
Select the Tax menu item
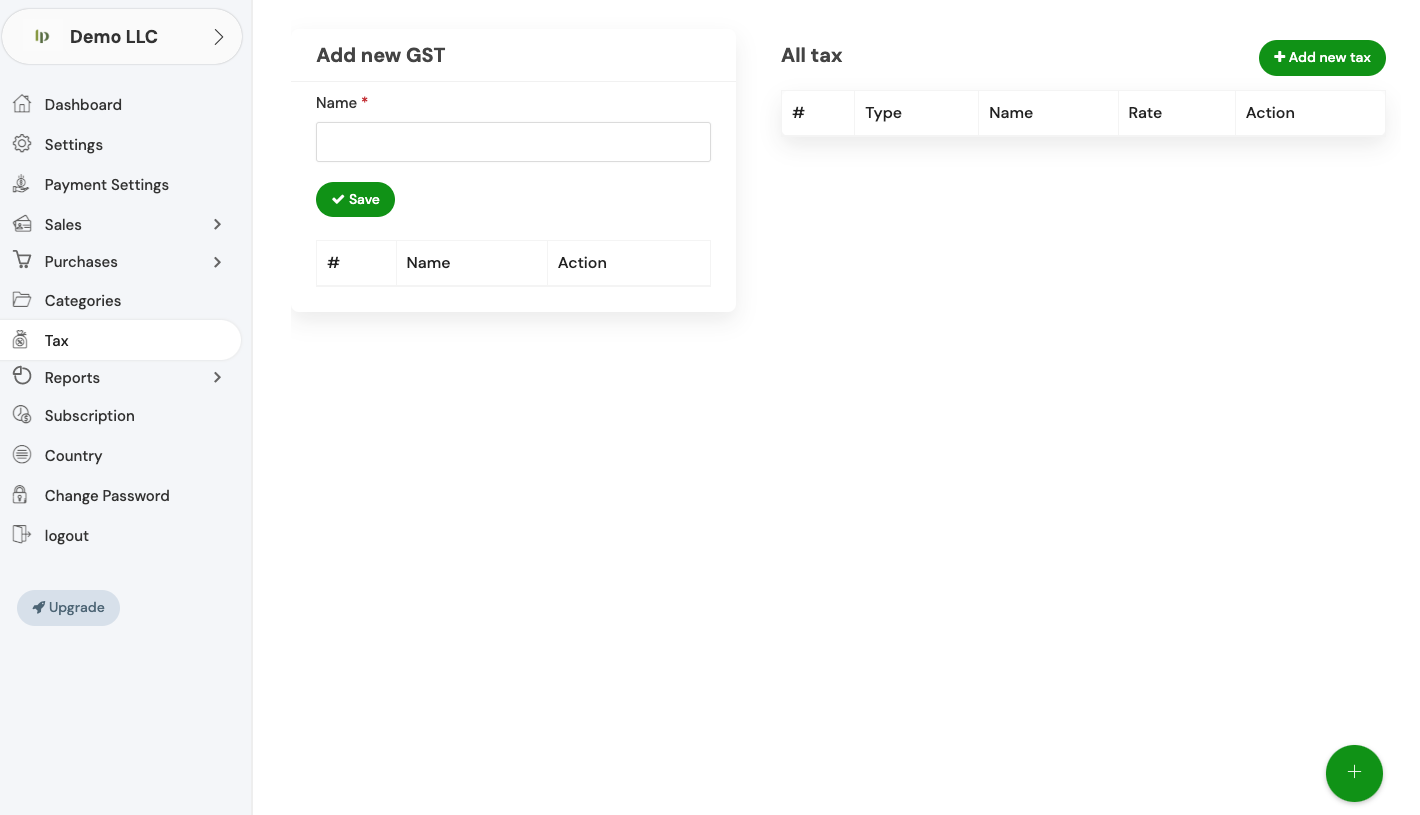[57, 341]
